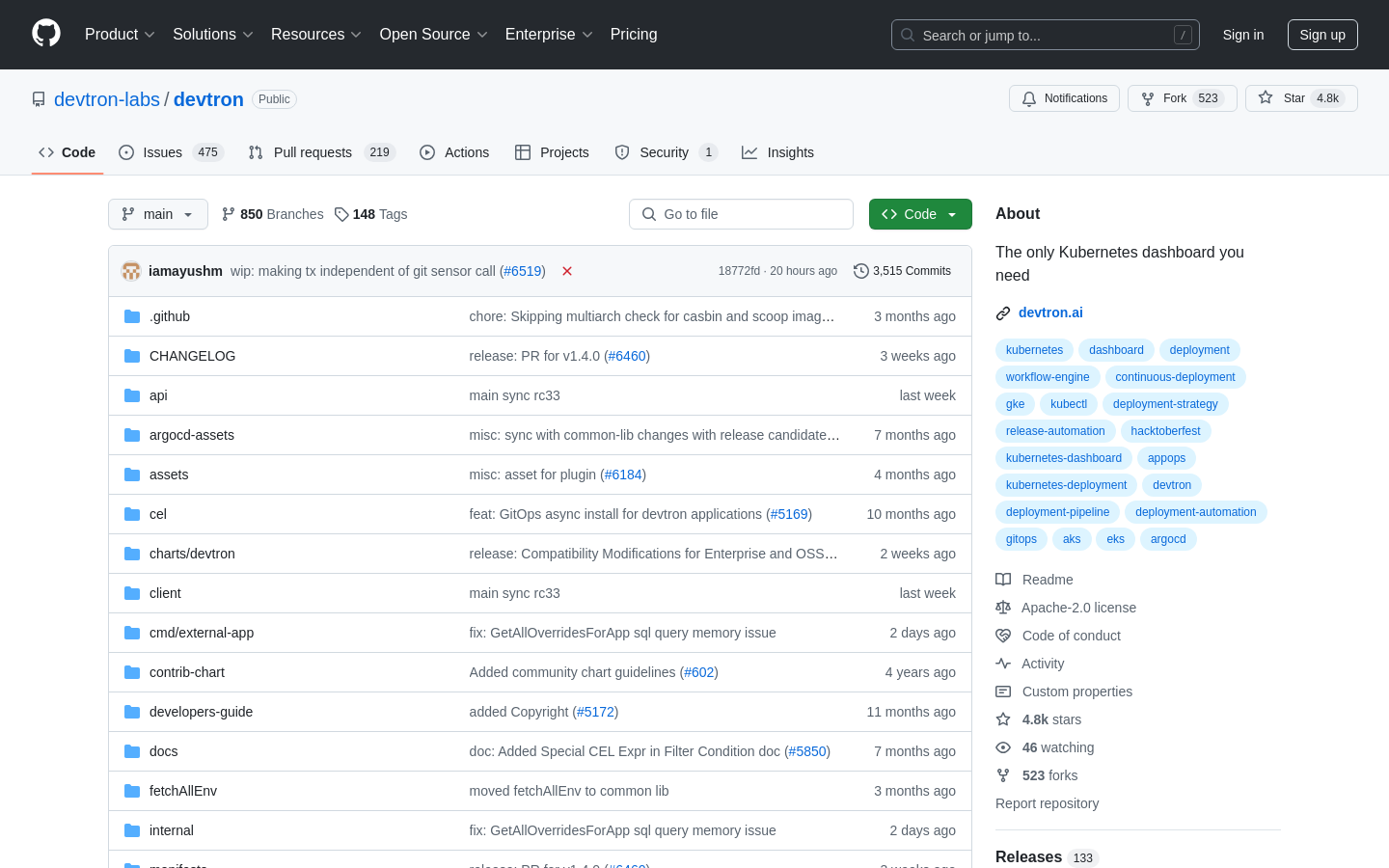Screen dimensions: 1389x868
Task: Open the argocd-assets folder
Action: tap(192, 435)
